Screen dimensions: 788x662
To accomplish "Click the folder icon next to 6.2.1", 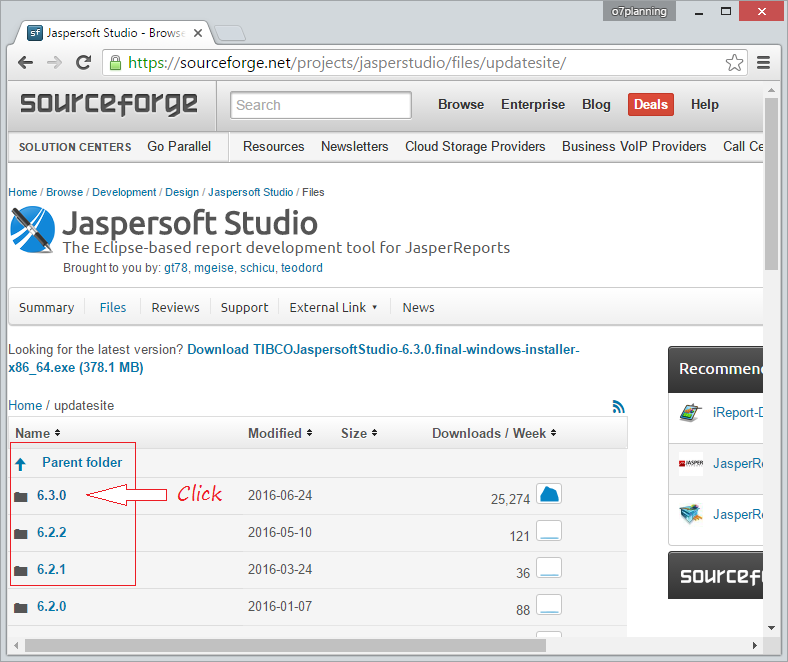I will point(21,571).
